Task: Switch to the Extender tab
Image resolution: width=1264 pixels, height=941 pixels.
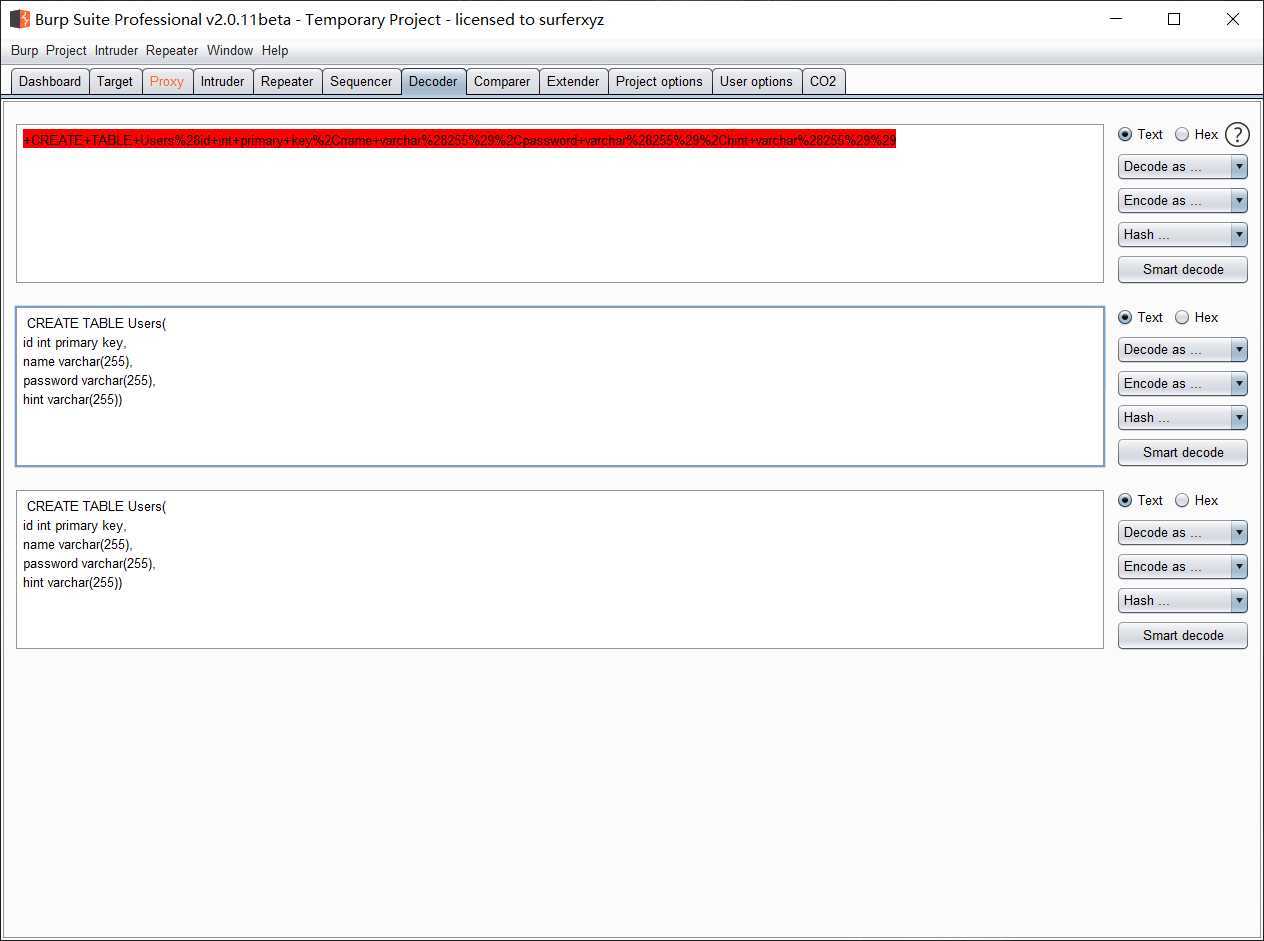Action: click(573, 81)
